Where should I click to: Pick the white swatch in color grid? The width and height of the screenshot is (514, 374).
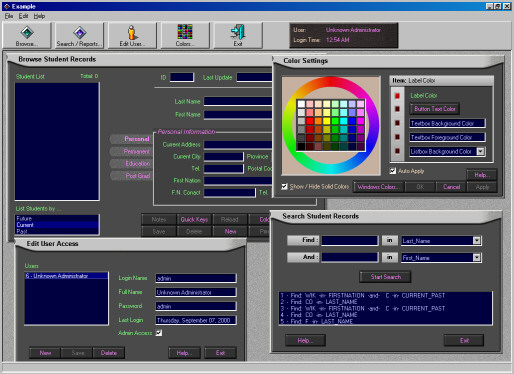tap(301, 104)
